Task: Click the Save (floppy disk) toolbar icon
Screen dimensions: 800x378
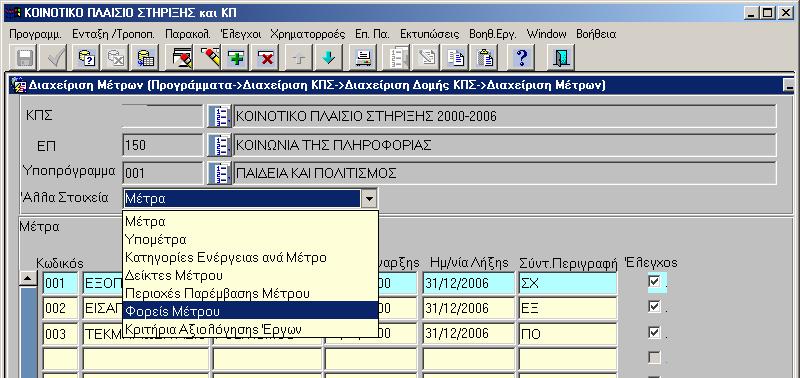Action: 22,58
